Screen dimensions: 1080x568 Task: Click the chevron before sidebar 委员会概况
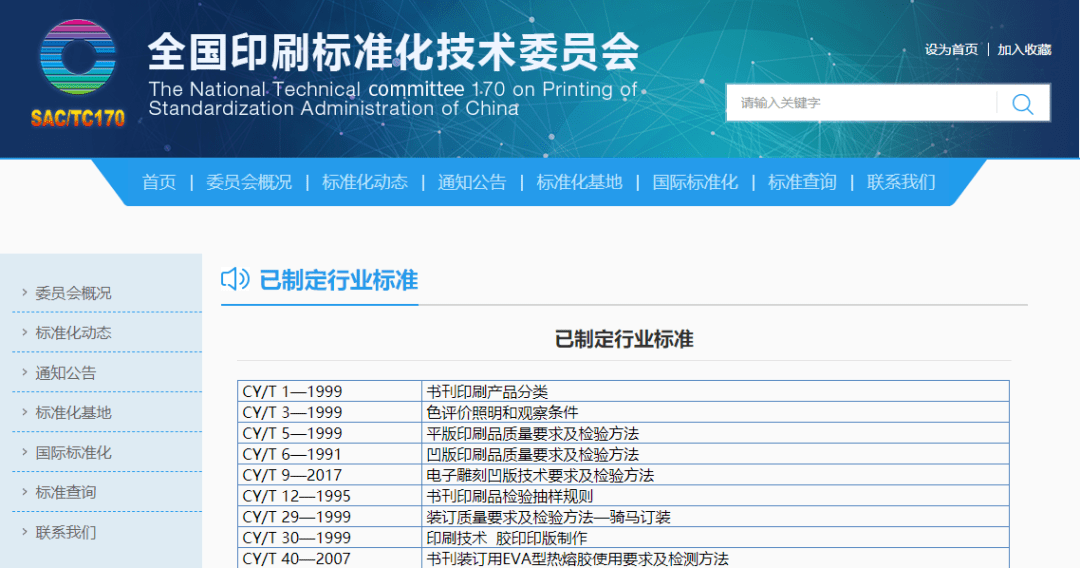click(x=24, y=293)
